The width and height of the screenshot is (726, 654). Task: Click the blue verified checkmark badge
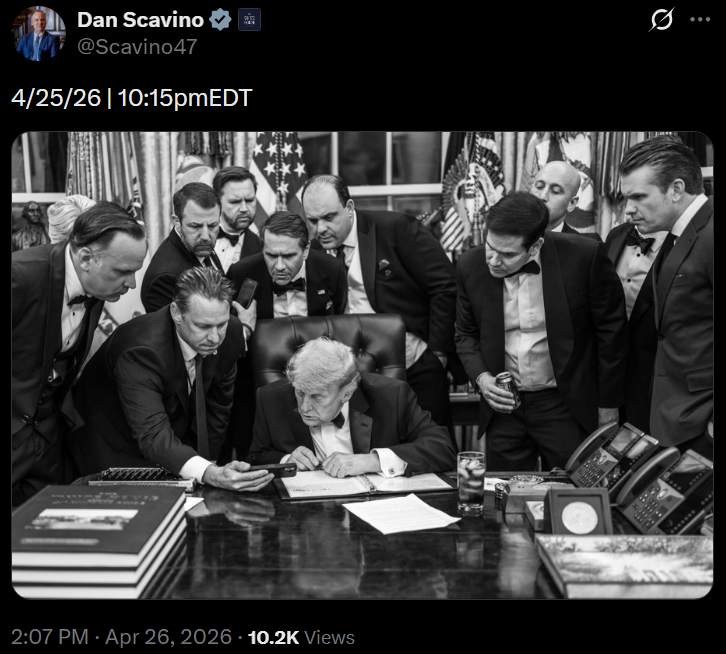click(220, 20)
